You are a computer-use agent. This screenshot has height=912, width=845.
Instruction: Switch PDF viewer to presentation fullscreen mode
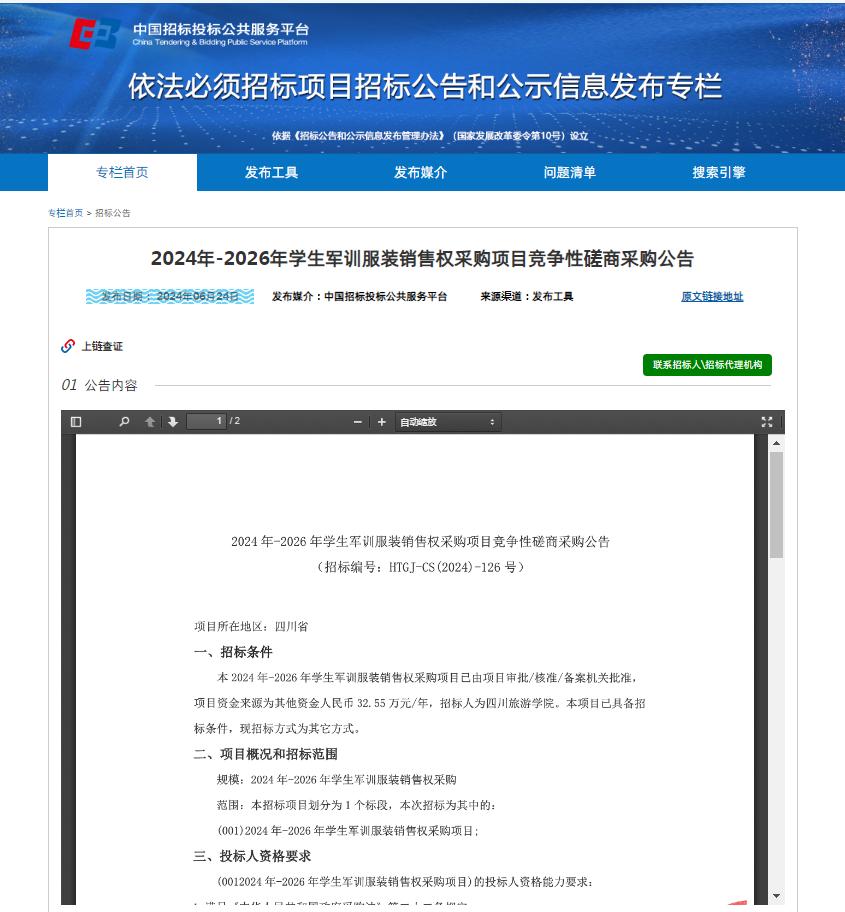[x=766, y=422]
